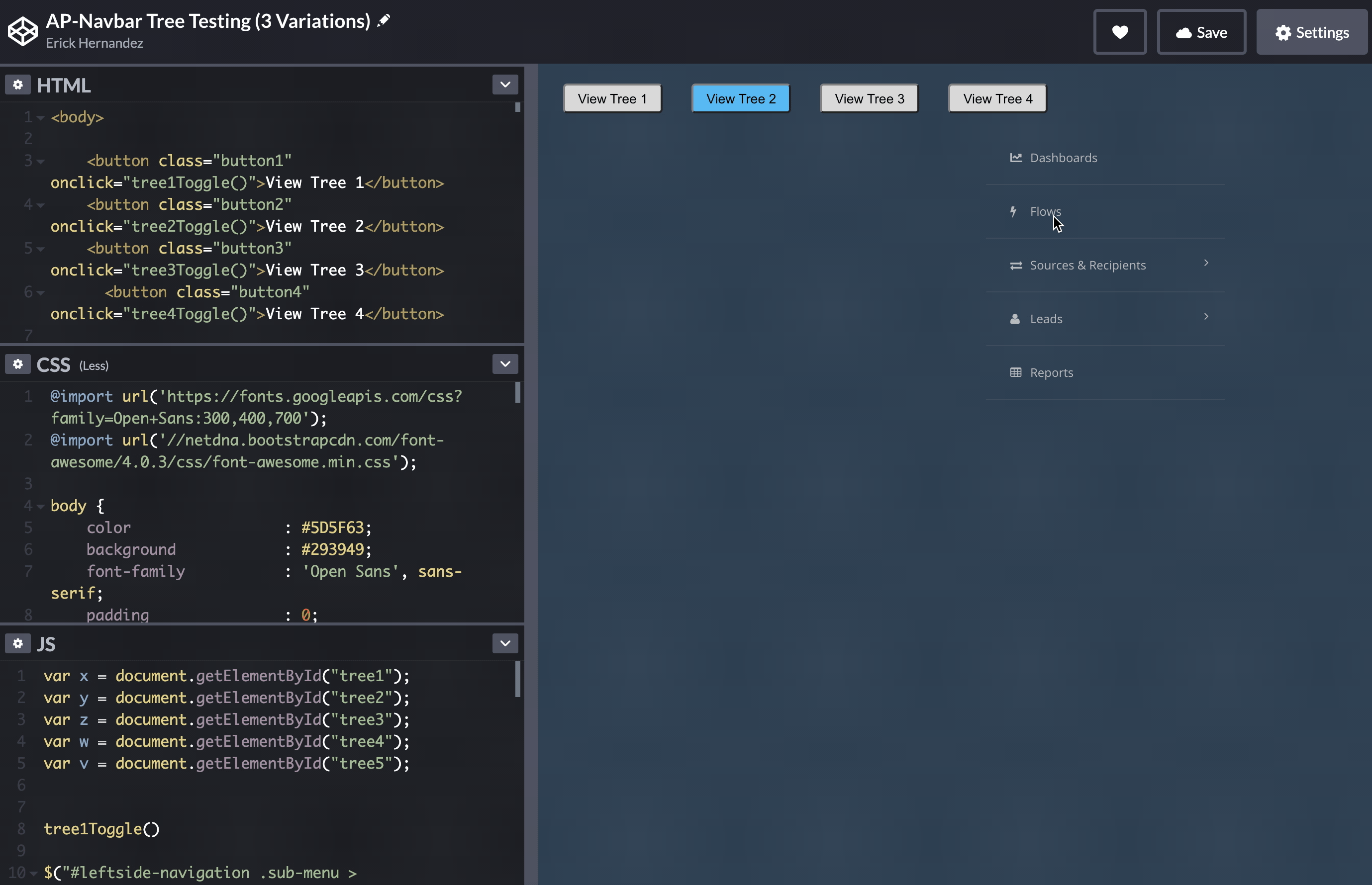The width and height of the screenshot is (1372, 885).
Task: Expand Sources & Recipients submenu arrow
Action: [1206, 263]
